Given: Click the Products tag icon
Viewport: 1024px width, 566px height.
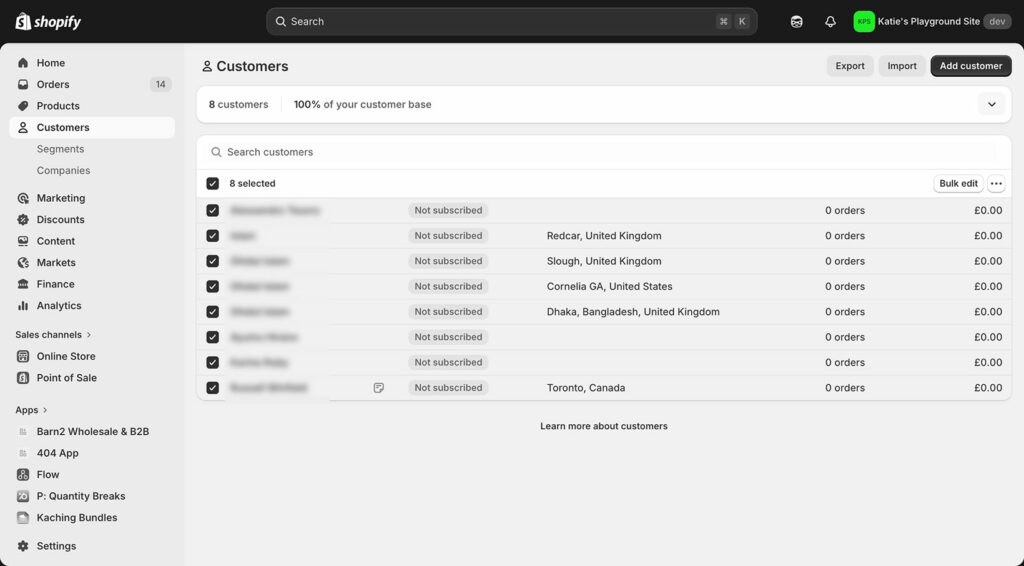Looking at the screenshot, I should (x=23, y=106).
